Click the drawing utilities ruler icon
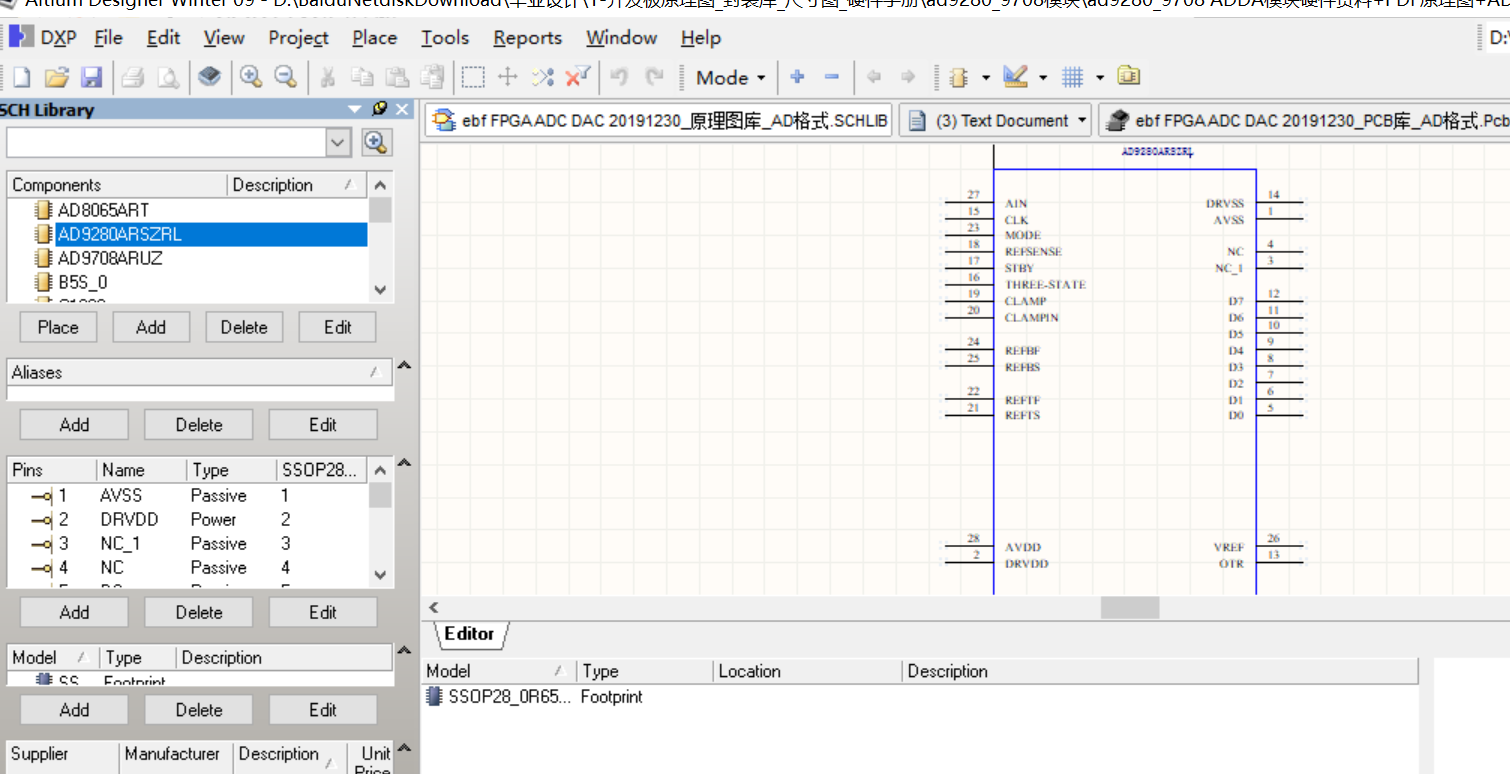Image resolution: width=1510 pixels, height=774 pixels. click(1016, 77)
